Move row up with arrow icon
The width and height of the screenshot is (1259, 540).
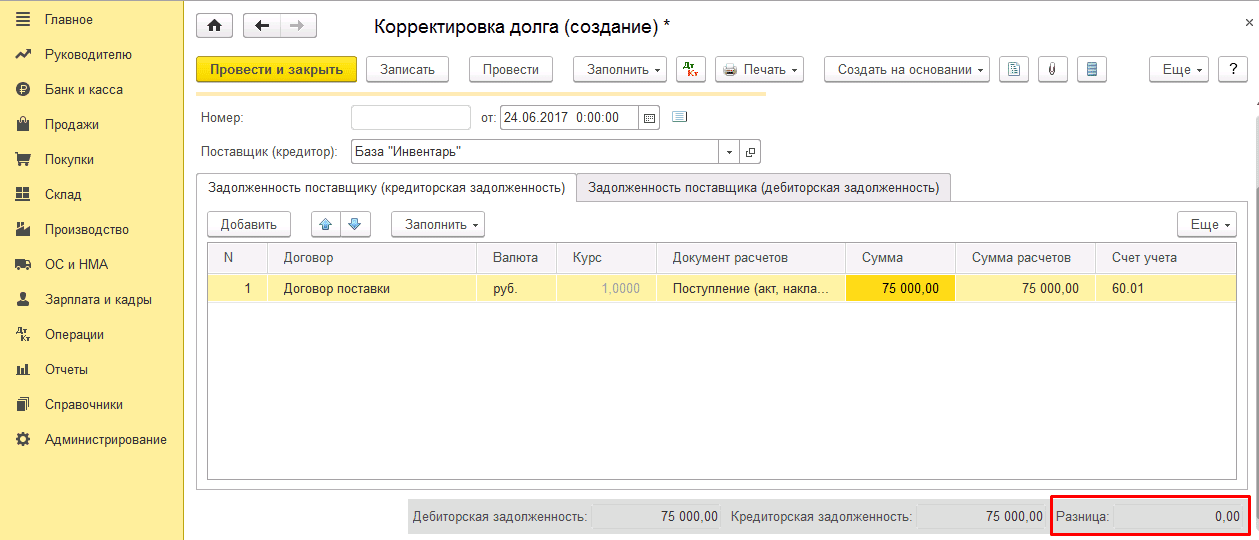point(326,224)
